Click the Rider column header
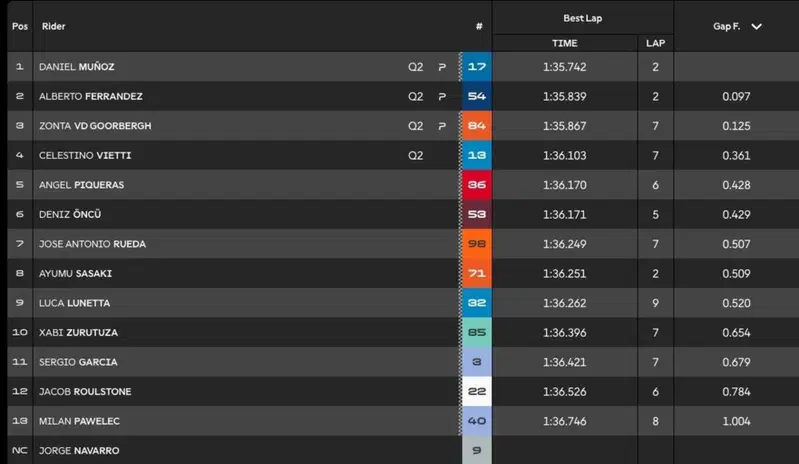This screenshot has width=799, height=464. [54, 26]
